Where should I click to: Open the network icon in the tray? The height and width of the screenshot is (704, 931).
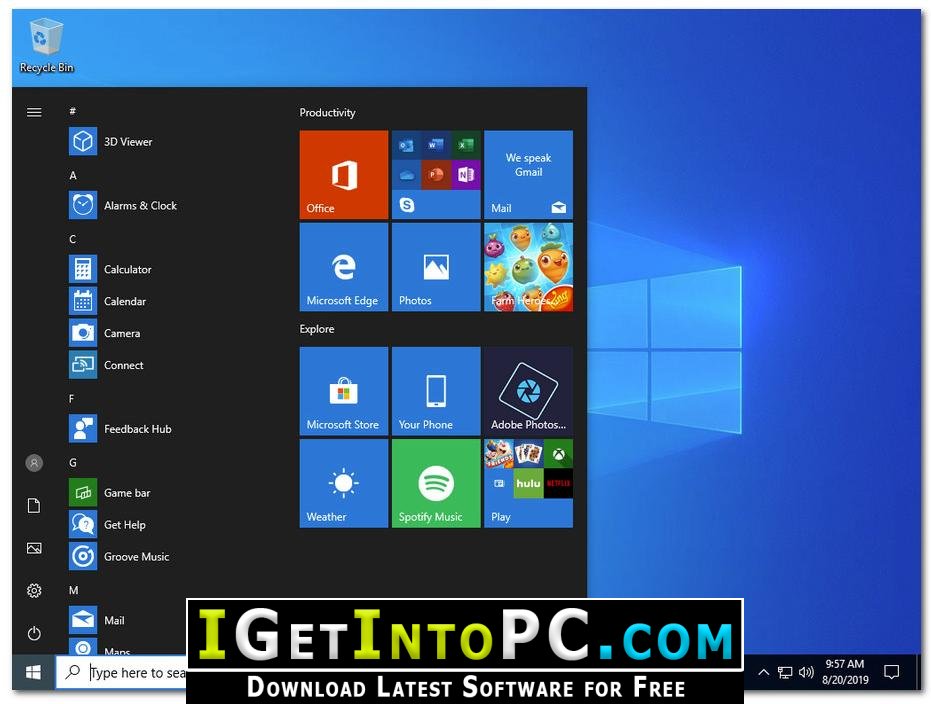click(785, 672)
